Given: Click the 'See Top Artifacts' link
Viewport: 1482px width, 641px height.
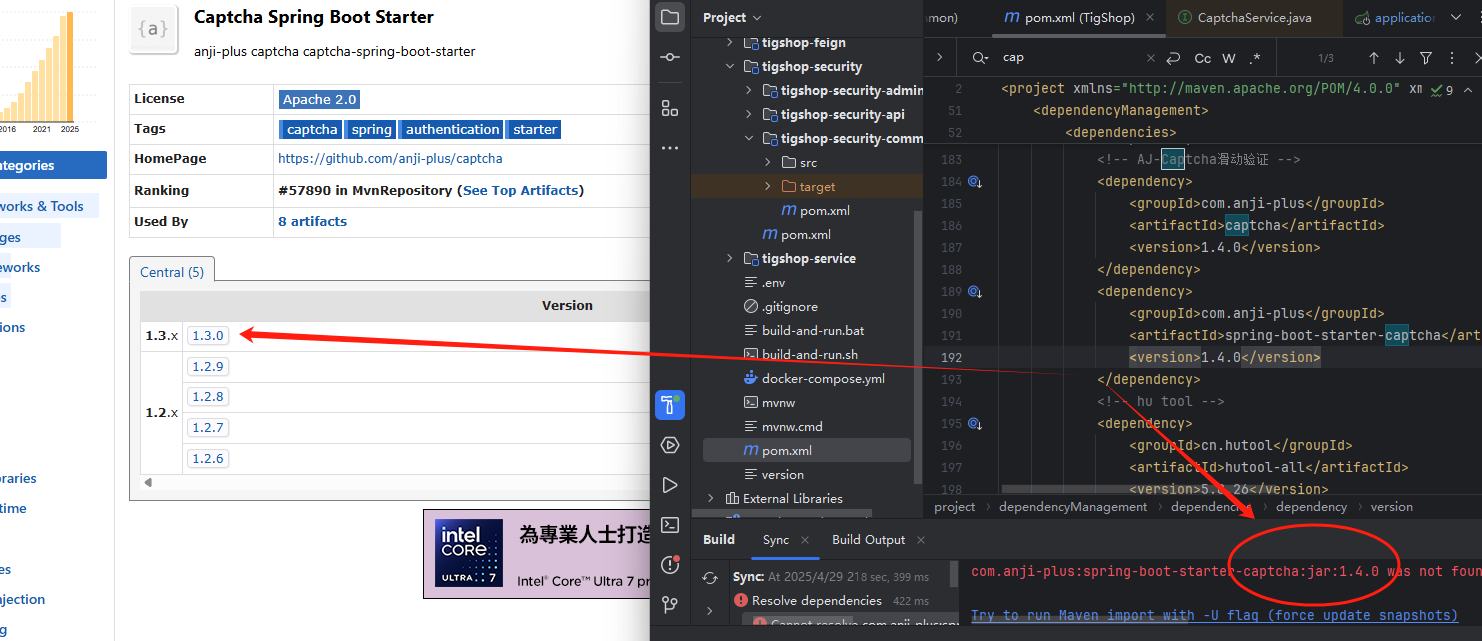Looking at the screenshot, I should [520, 190].
